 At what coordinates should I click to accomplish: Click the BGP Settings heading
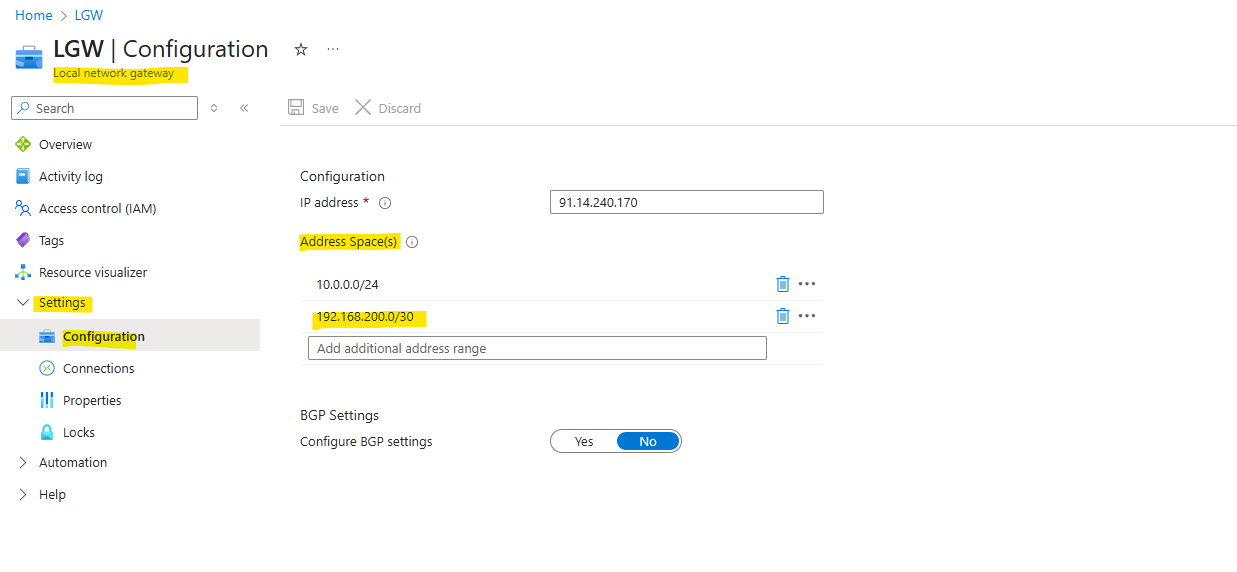[340, 415]
